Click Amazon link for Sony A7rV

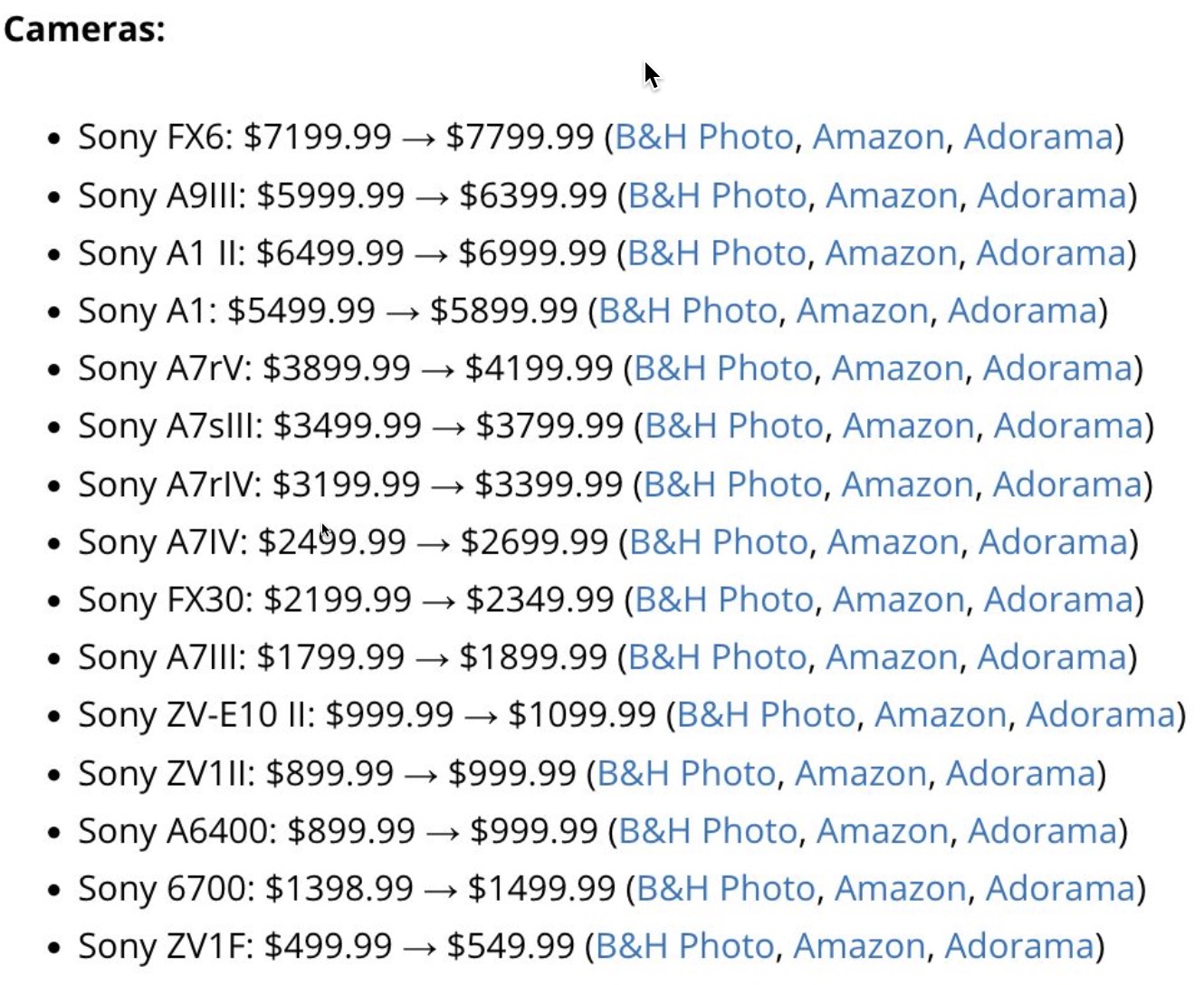pos(898,368)
